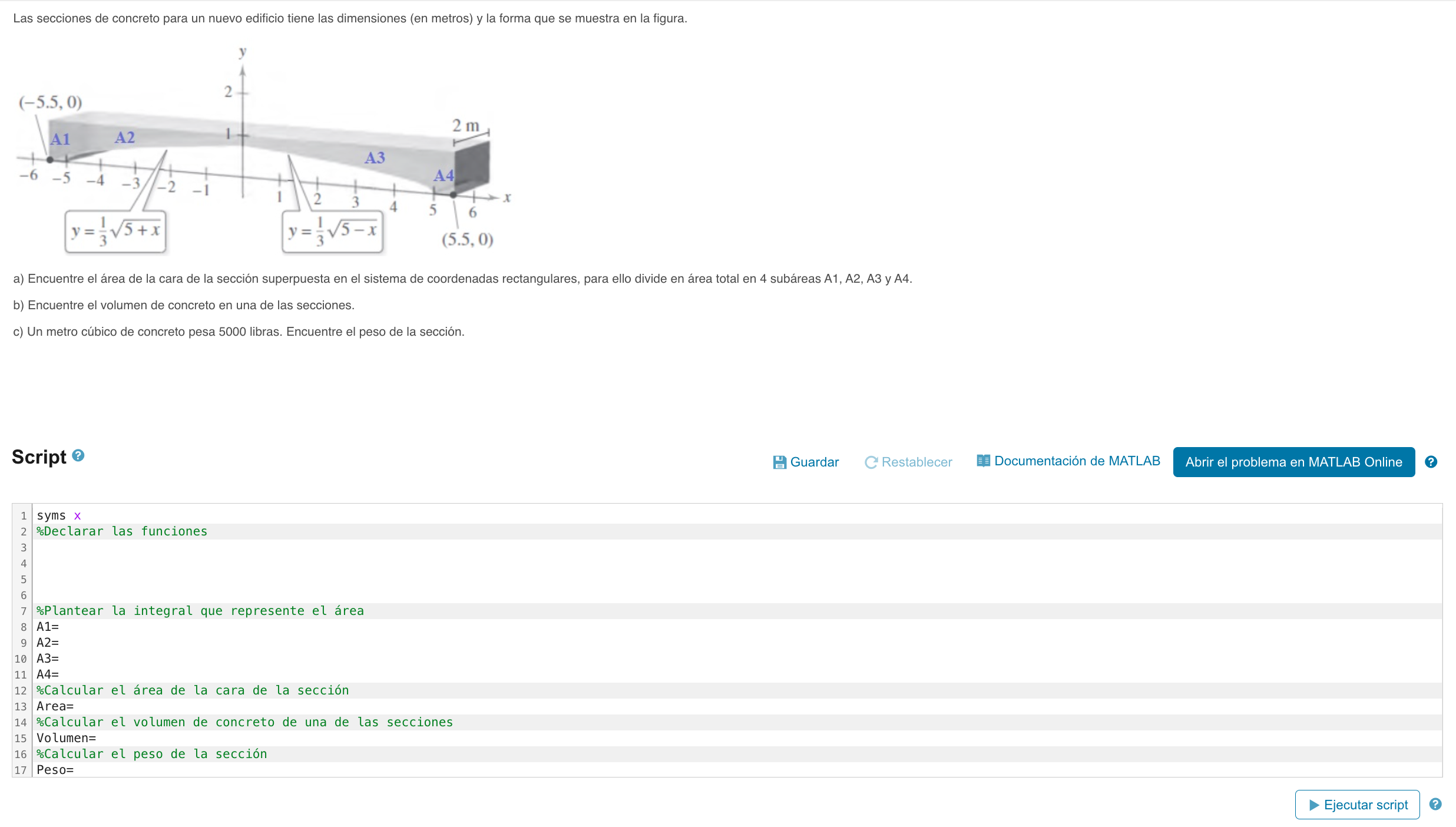The width and height of the screenshot is (1456, 827).
Task: Save the script with Guardar
Action: coord(806,462)
